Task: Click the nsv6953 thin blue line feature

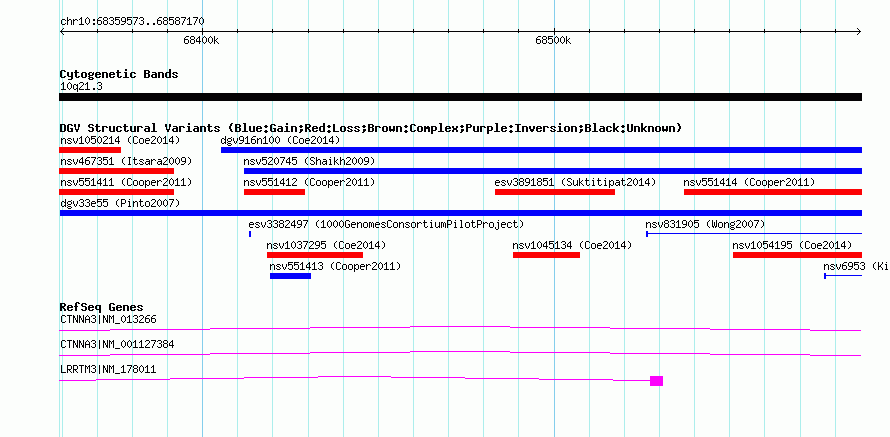Action: point(843,276)
